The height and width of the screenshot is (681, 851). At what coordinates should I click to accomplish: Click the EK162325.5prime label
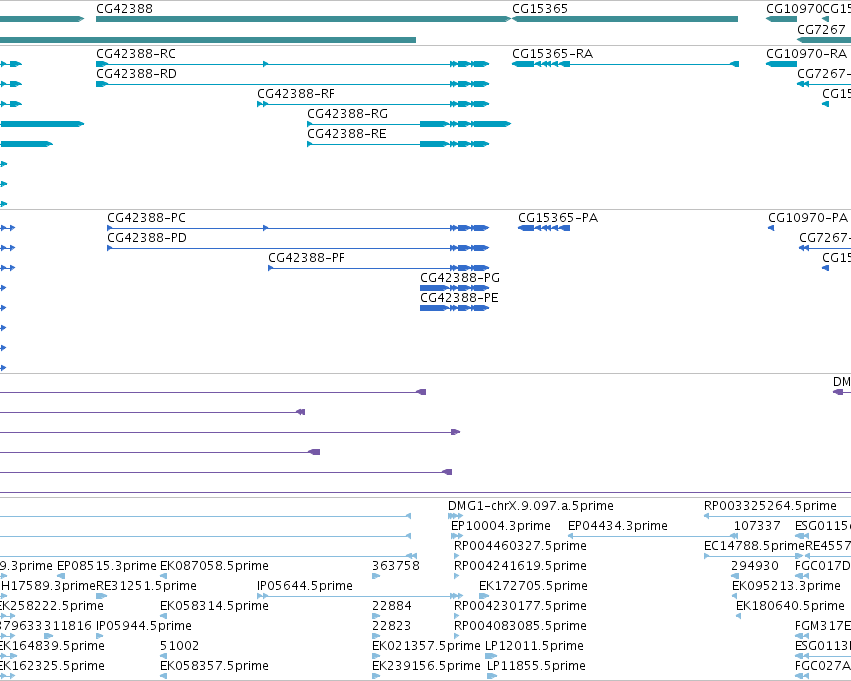point(52,667)
